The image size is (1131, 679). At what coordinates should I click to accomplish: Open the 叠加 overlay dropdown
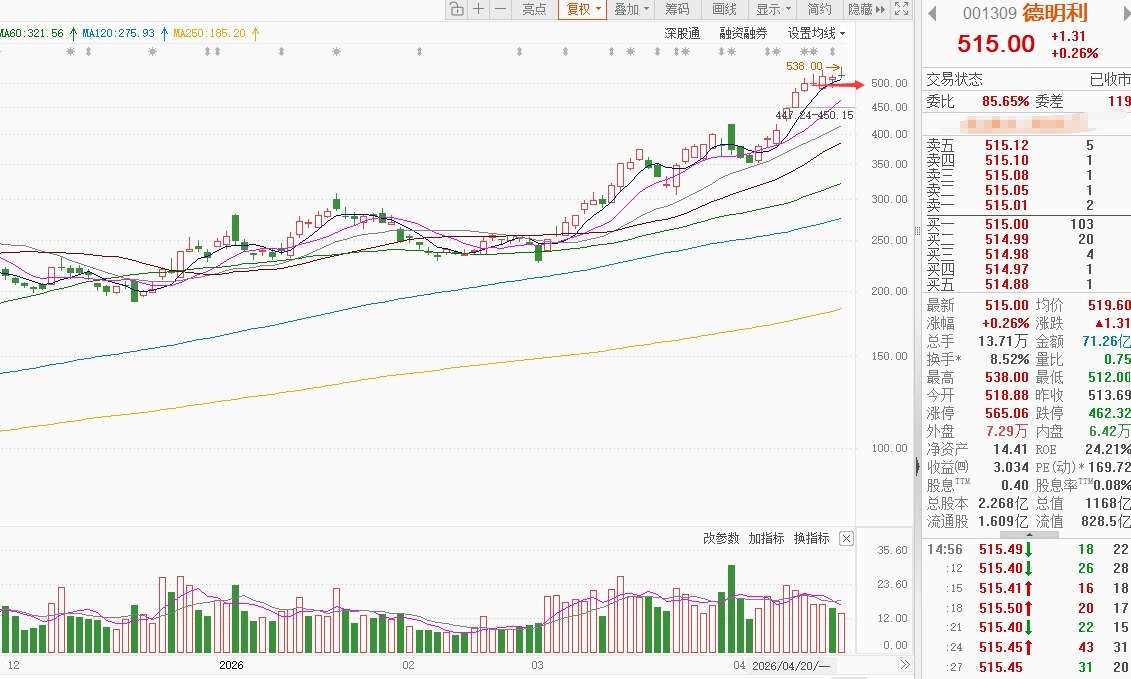tap(631, 9)
